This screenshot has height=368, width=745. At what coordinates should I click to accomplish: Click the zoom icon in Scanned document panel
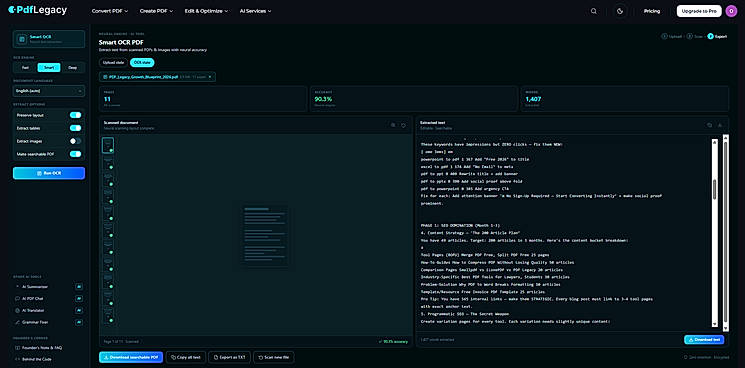(x=393, y=125)
